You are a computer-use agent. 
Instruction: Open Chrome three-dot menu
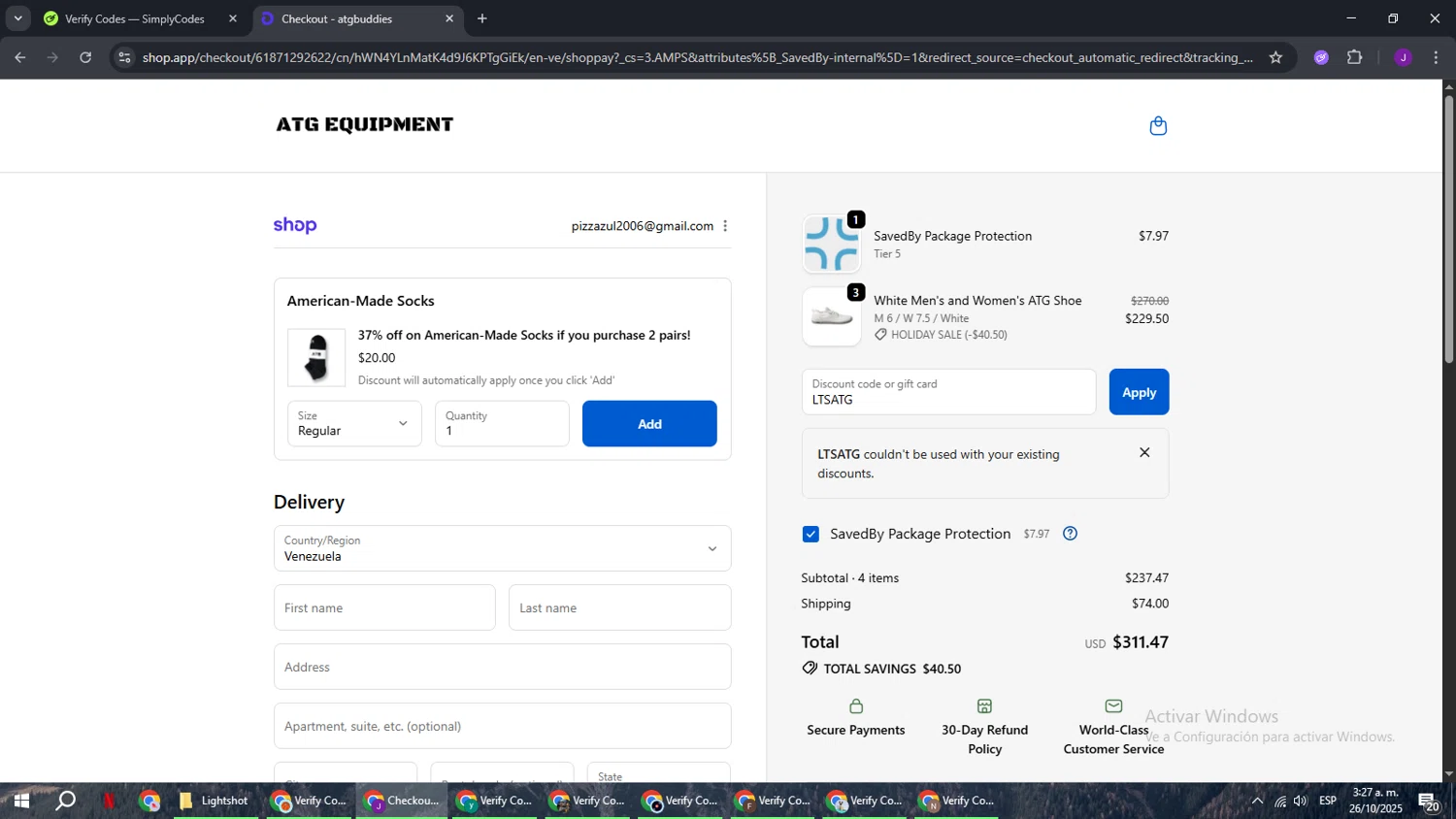[x=1436, y=58]
